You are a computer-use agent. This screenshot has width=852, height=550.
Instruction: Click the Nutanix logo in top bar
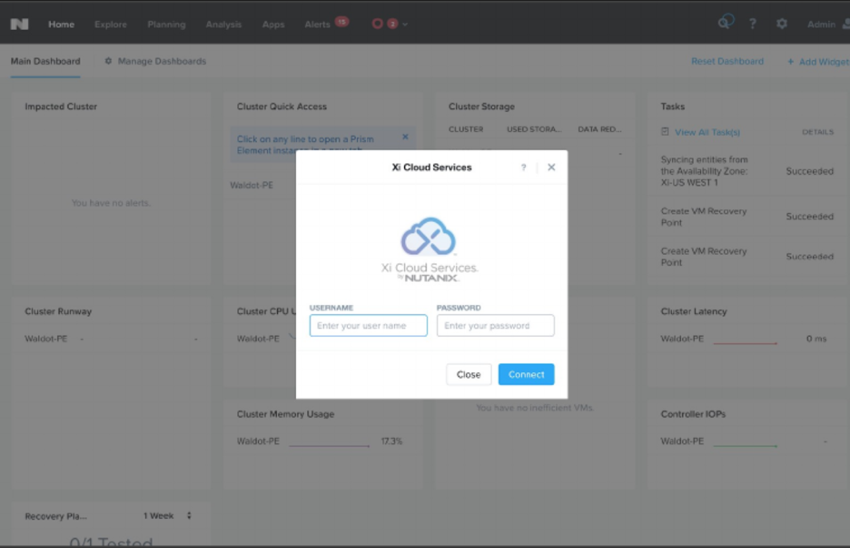pos(19,24)
